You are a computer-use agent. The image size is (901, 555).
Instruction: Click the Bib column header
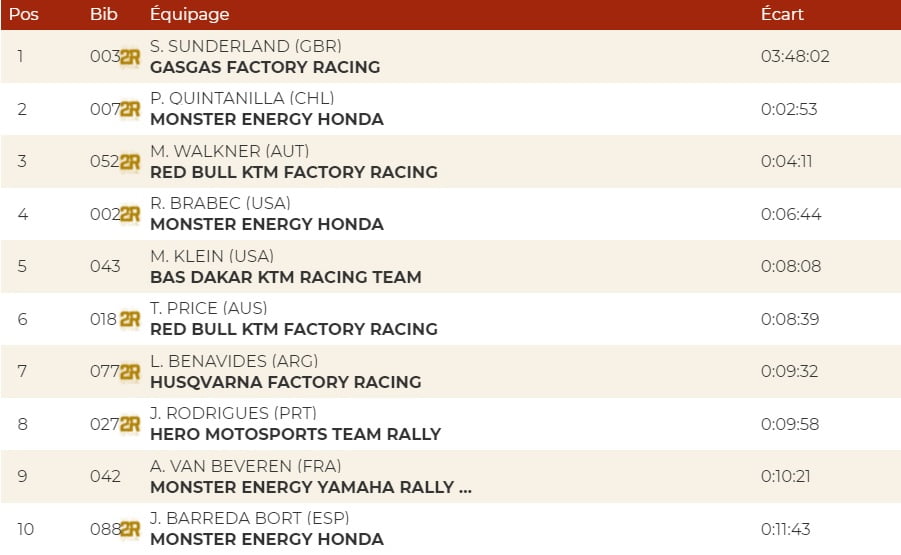[x=103, y=14]
